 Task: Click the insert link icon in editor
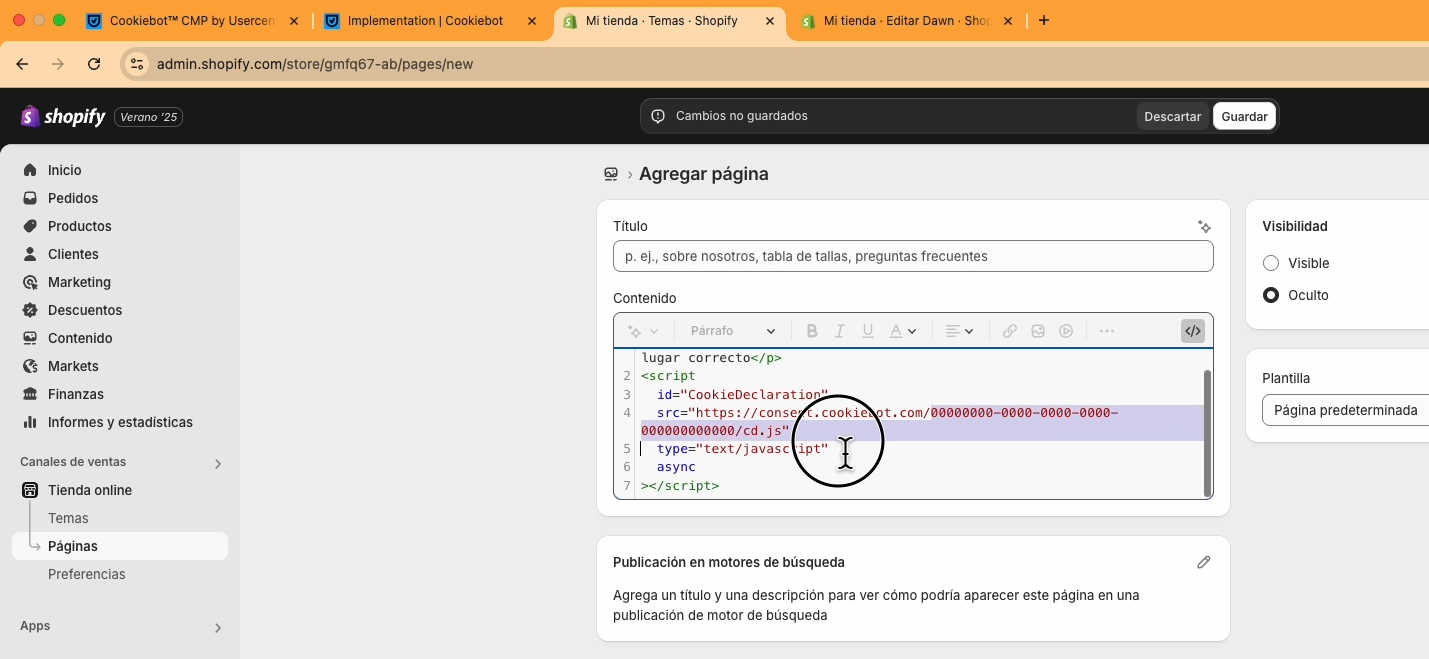click(1010, 331)
